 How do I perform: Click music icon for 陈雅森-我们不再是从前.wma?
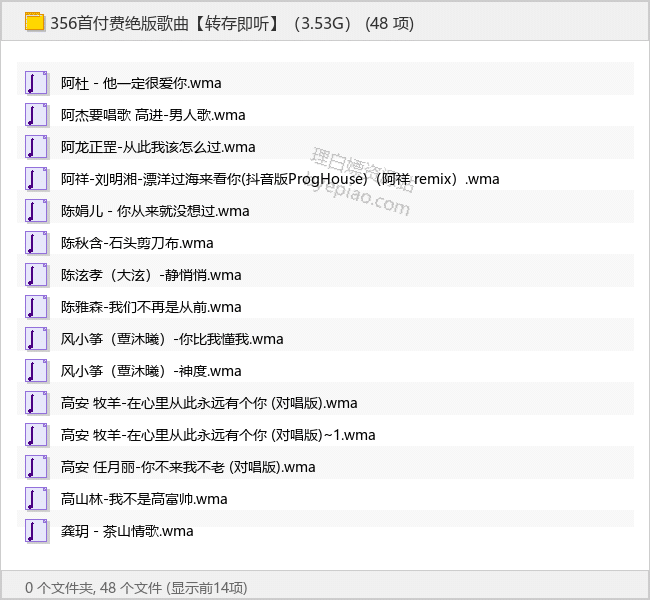click(x=36, y=307)
